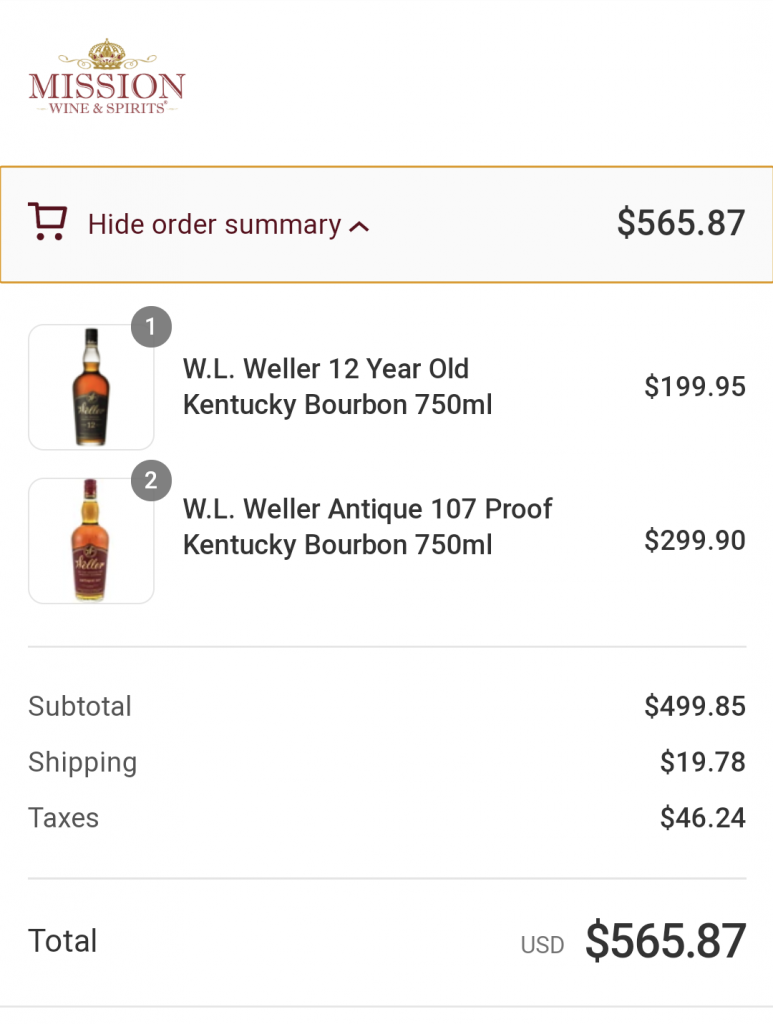Click quantity badge 1 on Weller 12 Year
Screen dimensions: 773x1024
(151, 327)
